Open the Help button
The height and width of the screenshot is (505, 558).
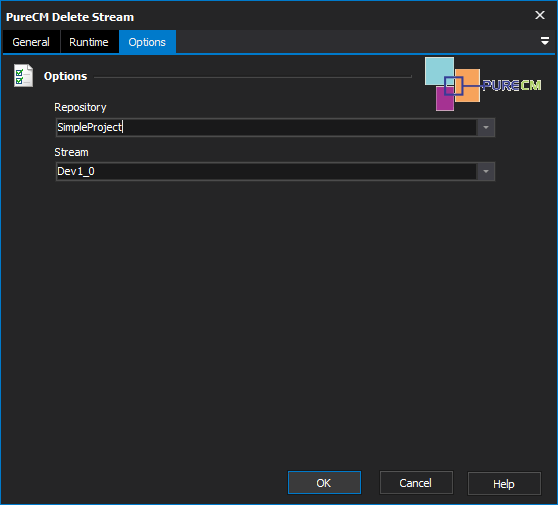[x=504, y=483]
